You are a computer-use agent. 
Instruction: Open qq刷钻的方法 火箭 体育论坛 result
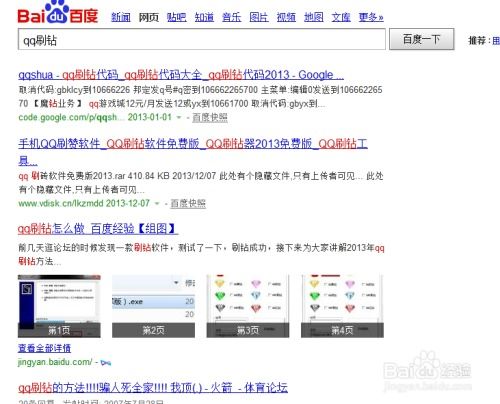[x=153, y=387]
